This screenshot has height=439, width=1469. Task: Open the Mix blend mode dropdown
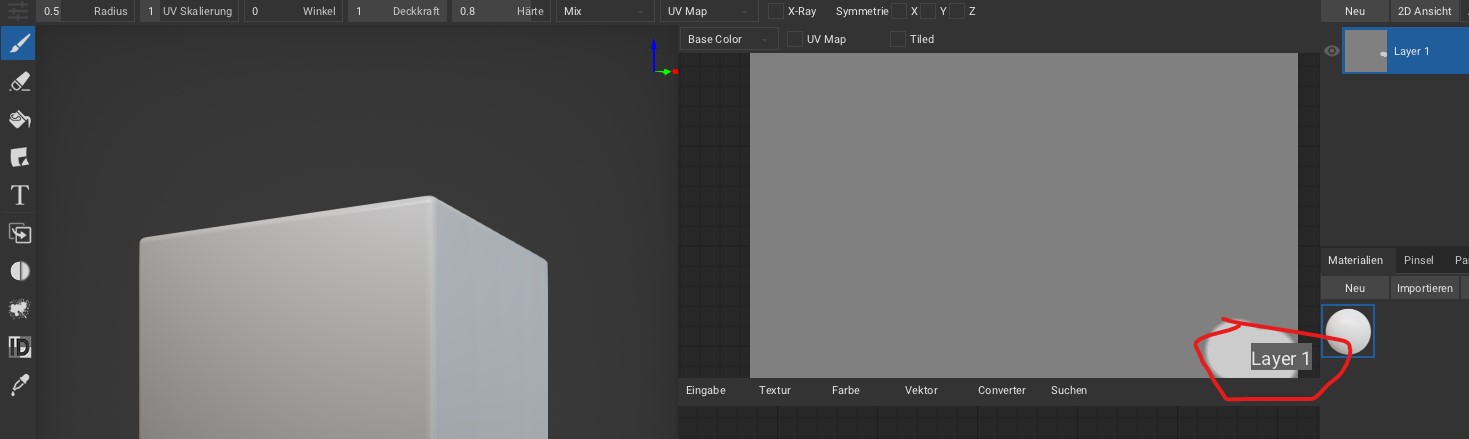(605, 11)
